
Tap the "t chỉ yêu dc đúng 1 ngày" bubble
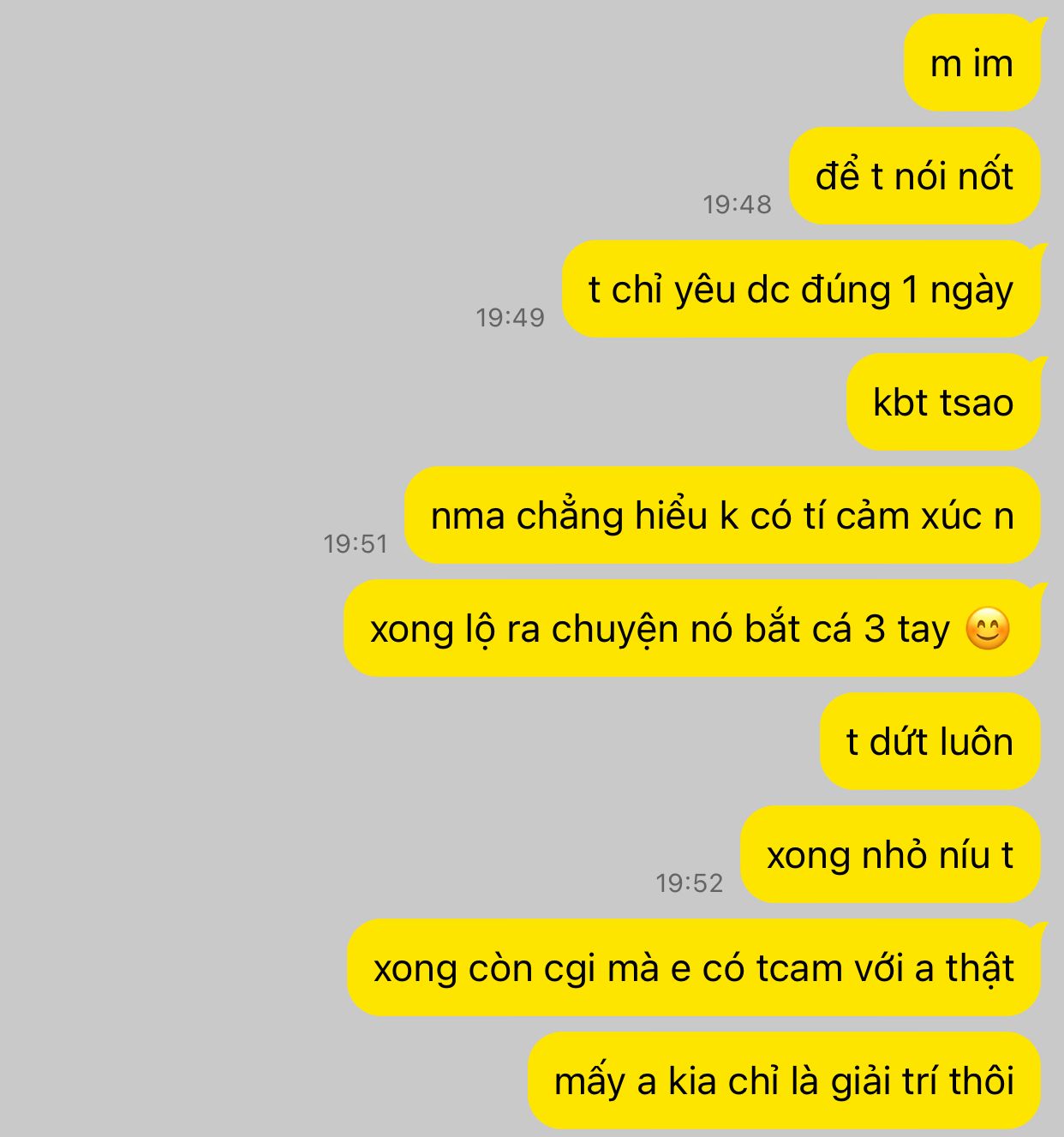[801, 289]
